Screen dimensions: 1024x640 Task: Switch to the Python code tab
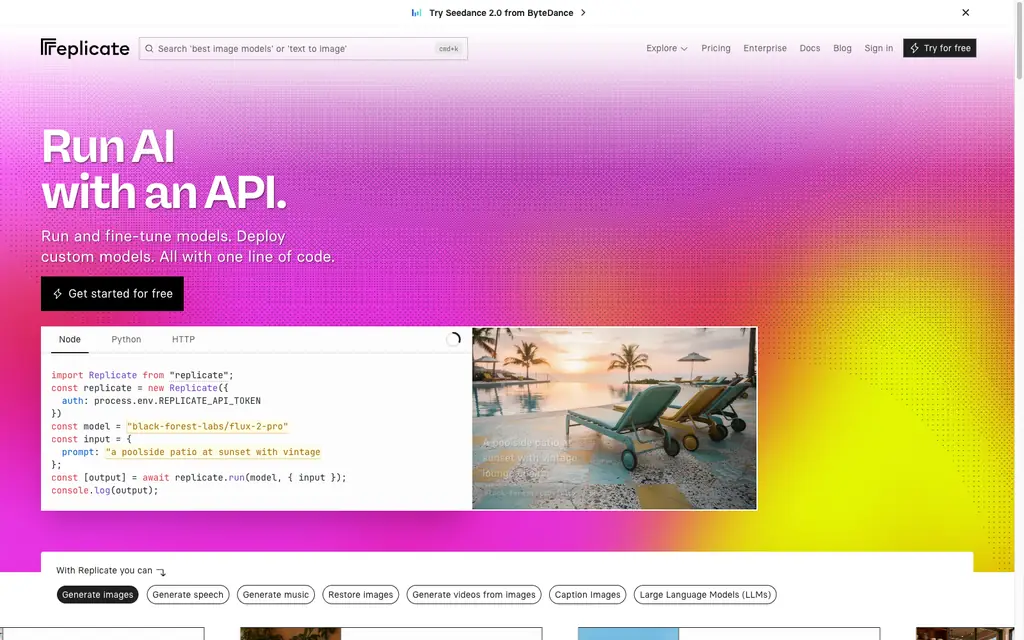(x=126, y=340)
